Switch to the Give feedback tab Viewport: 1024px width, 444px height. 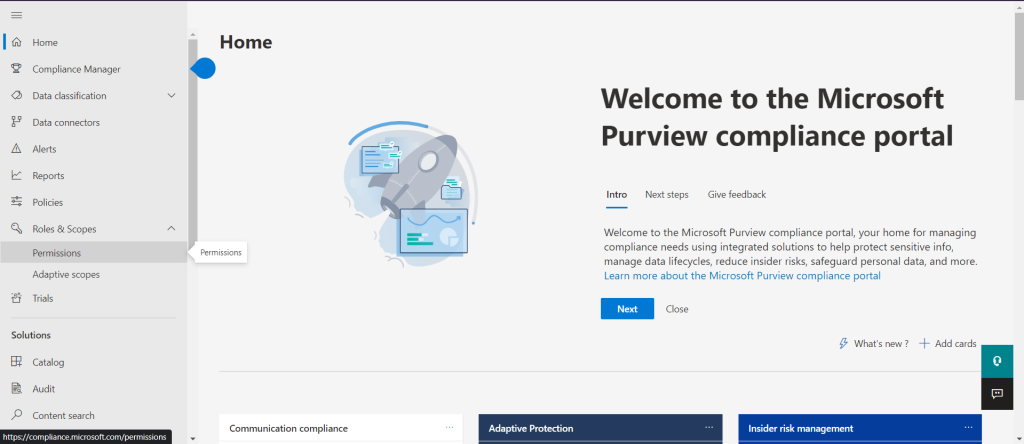click(x=737, y=195)
